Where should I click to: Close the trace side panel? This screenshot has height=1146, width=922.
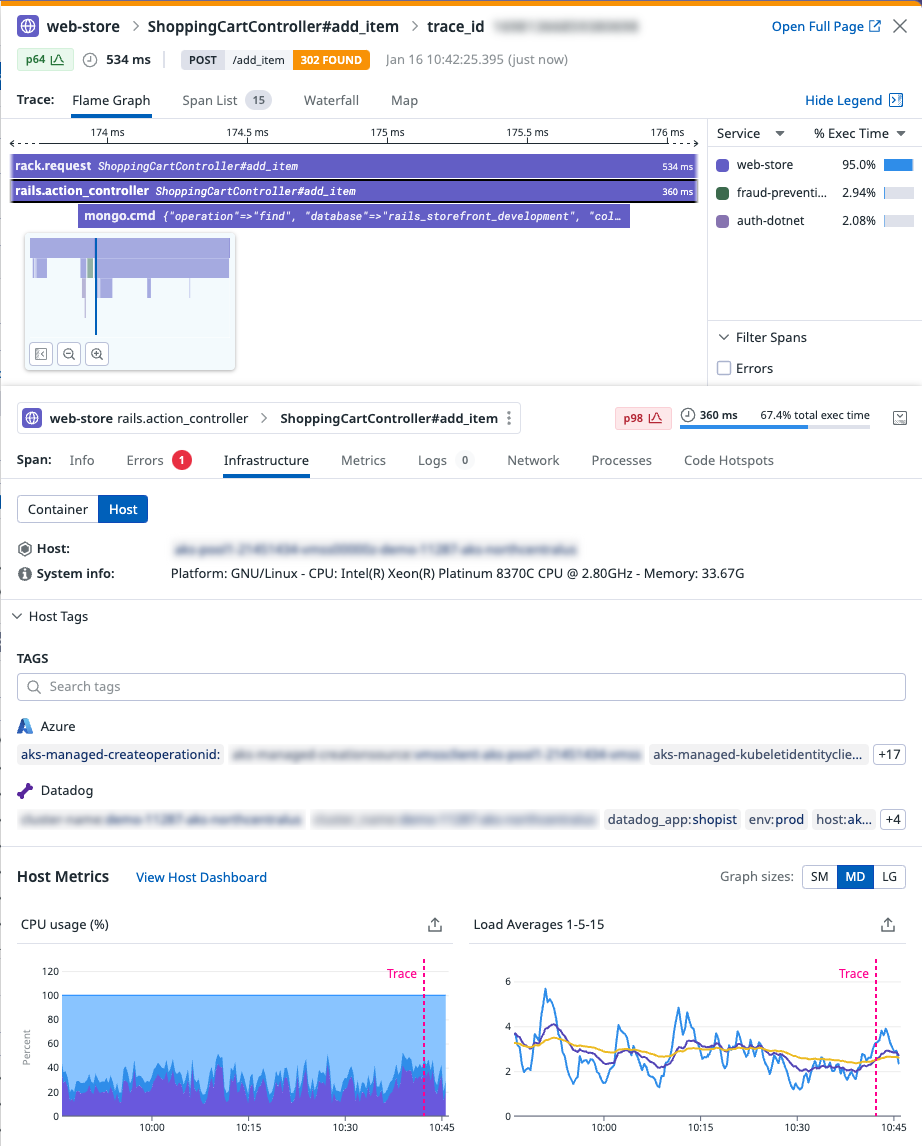pyautogui.click(x=900, y=26)
